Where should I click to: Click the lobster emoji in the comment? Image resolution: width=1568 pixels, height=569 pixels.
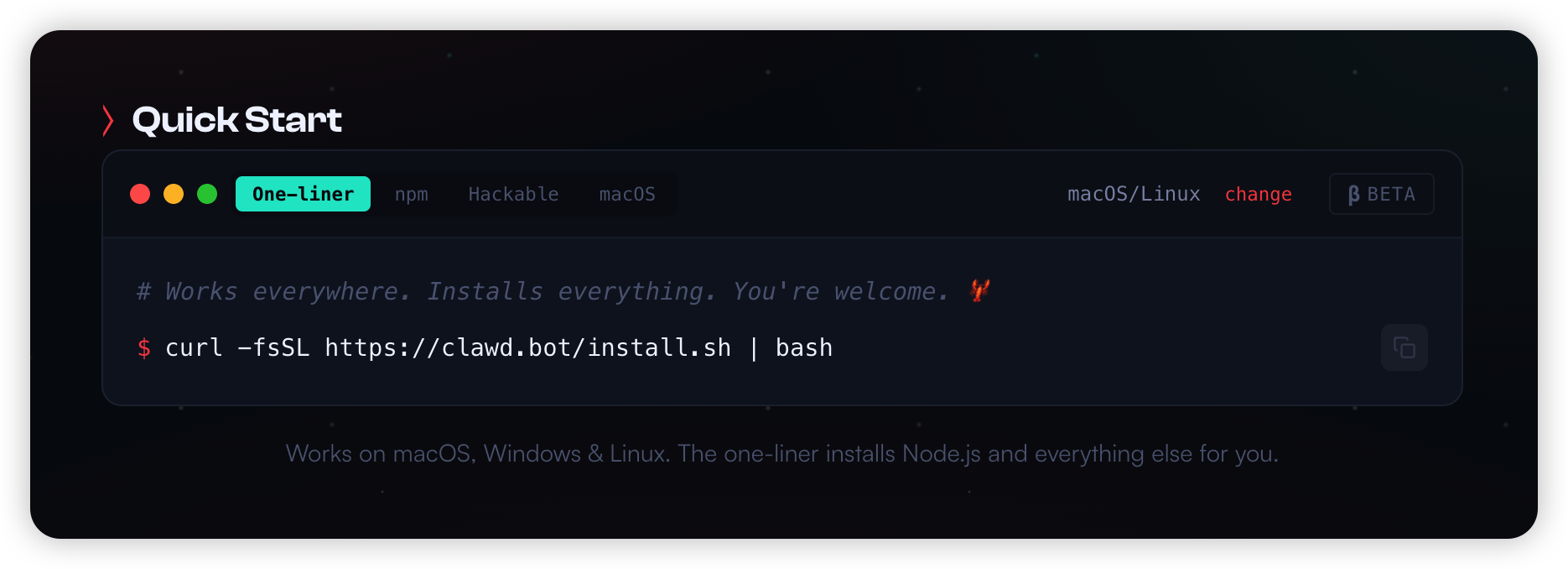pyautogui.click(x=979, y=290)
